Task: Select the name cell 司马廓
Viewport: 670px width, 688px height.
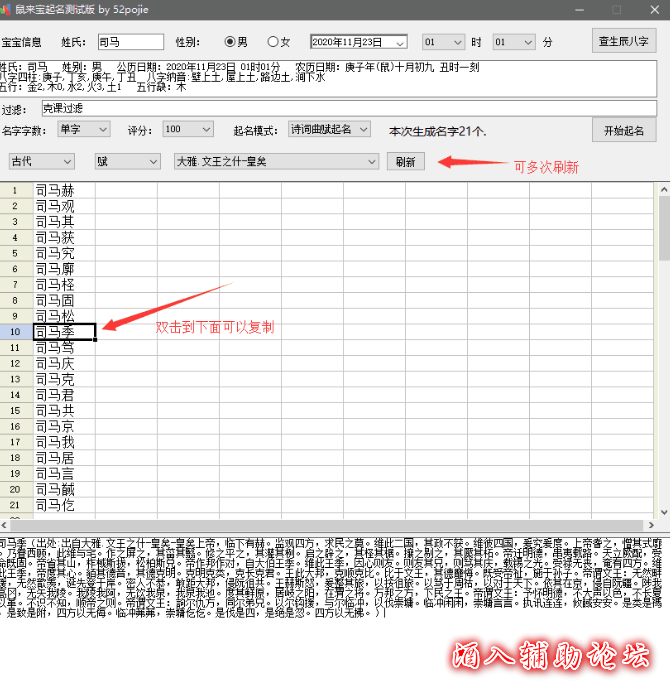Action: (x=64, y=269)
